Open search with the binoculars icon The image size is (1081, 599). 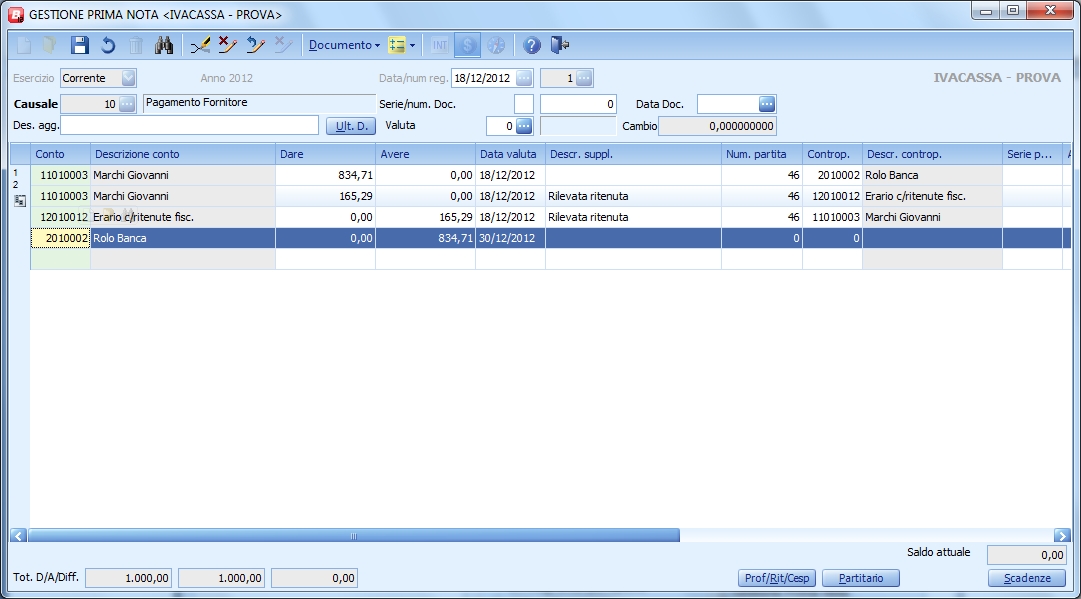[164, 45]
